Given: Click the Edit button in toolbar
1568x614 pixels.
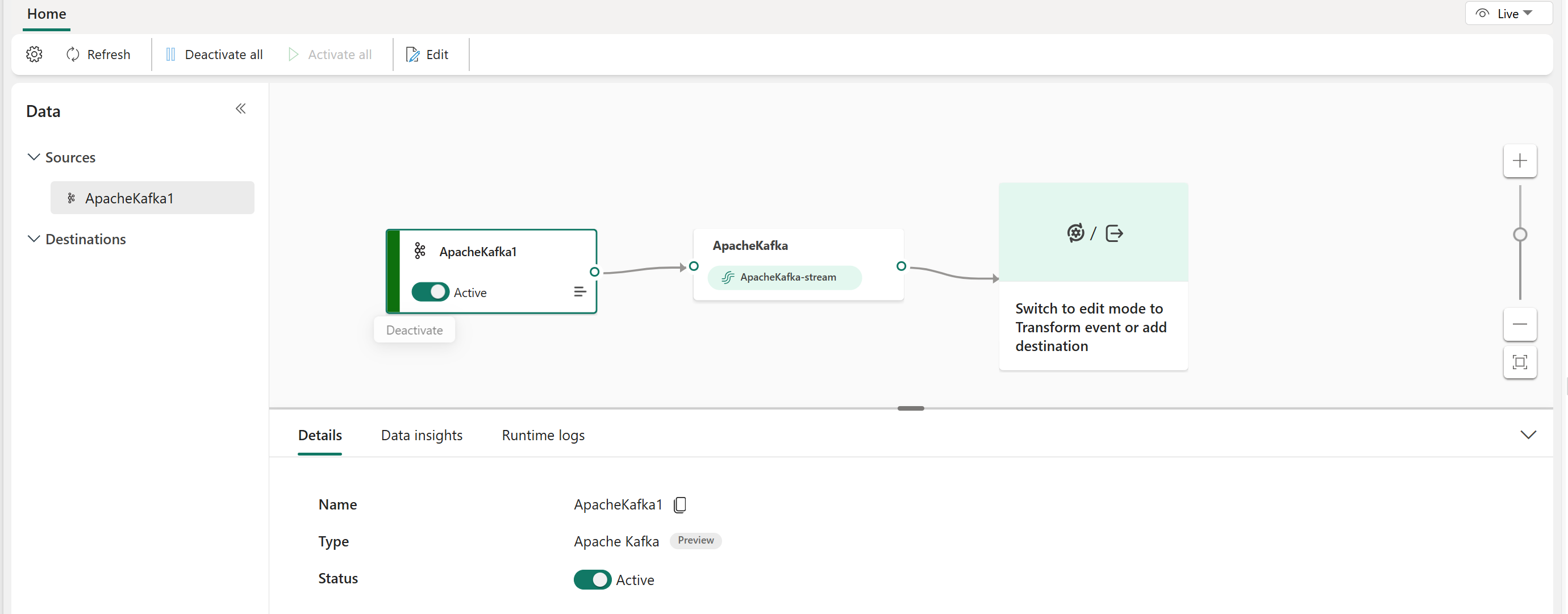Looking at the screenshot, I should 428,54.
